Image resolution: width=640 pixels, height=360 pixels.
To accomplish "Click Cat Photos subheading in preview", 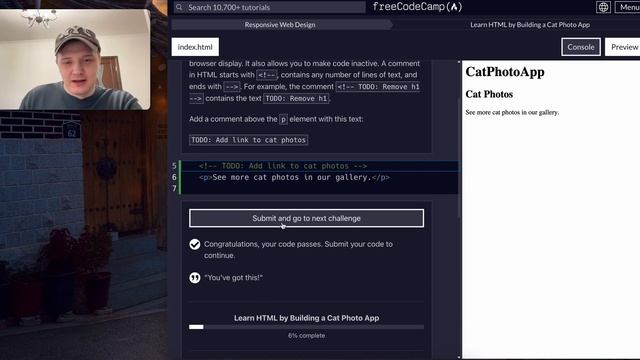I will point(489,94).
